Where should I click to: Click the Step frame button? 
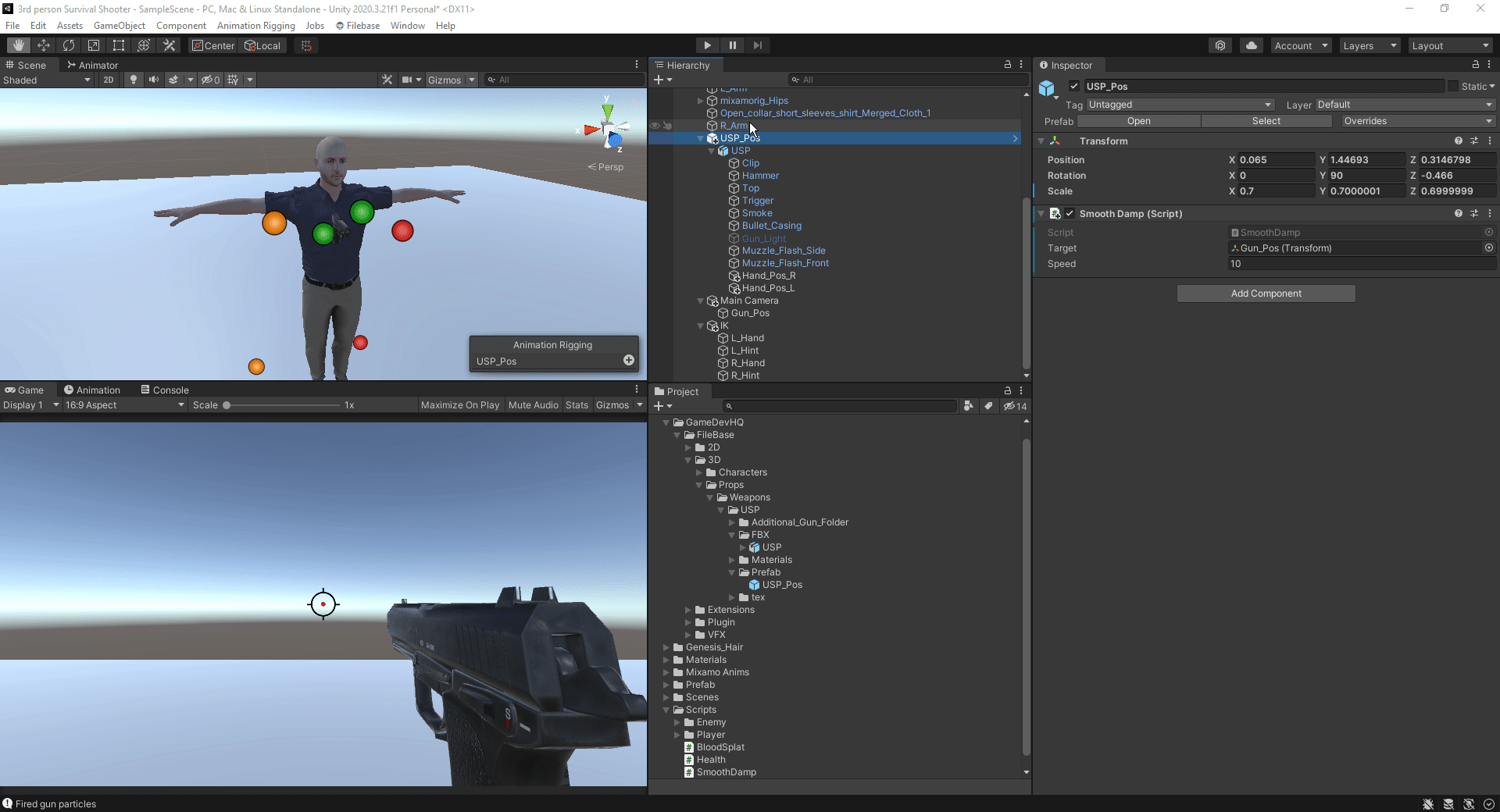click(757, 45)
